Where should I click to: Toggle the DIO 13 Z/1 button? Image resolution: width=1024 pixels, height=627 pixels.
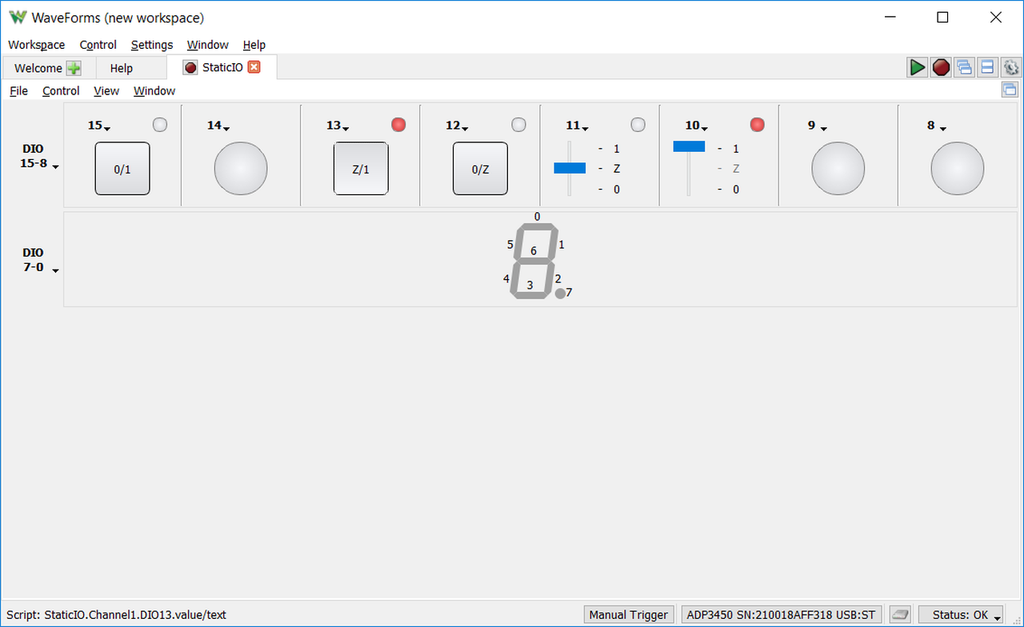point(360,169)
